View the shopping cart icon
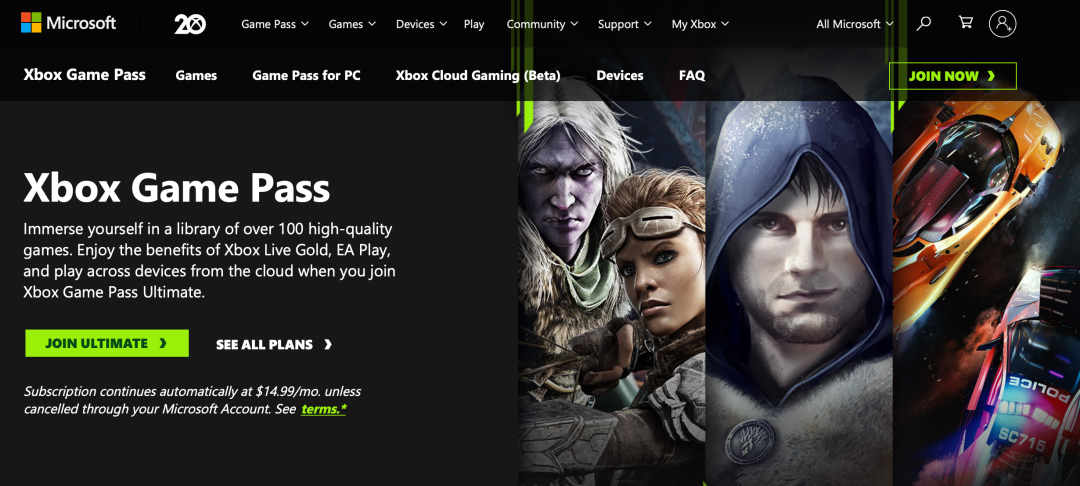The width and height of the screenshot is (1080, 486). coord(966,23)
